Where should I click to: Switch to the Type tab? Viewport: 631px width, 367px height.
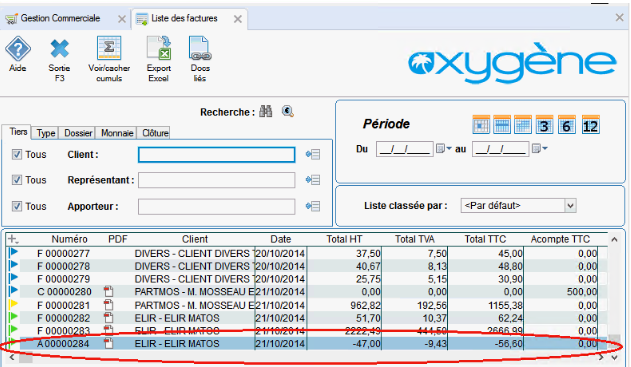coord(46,133)
